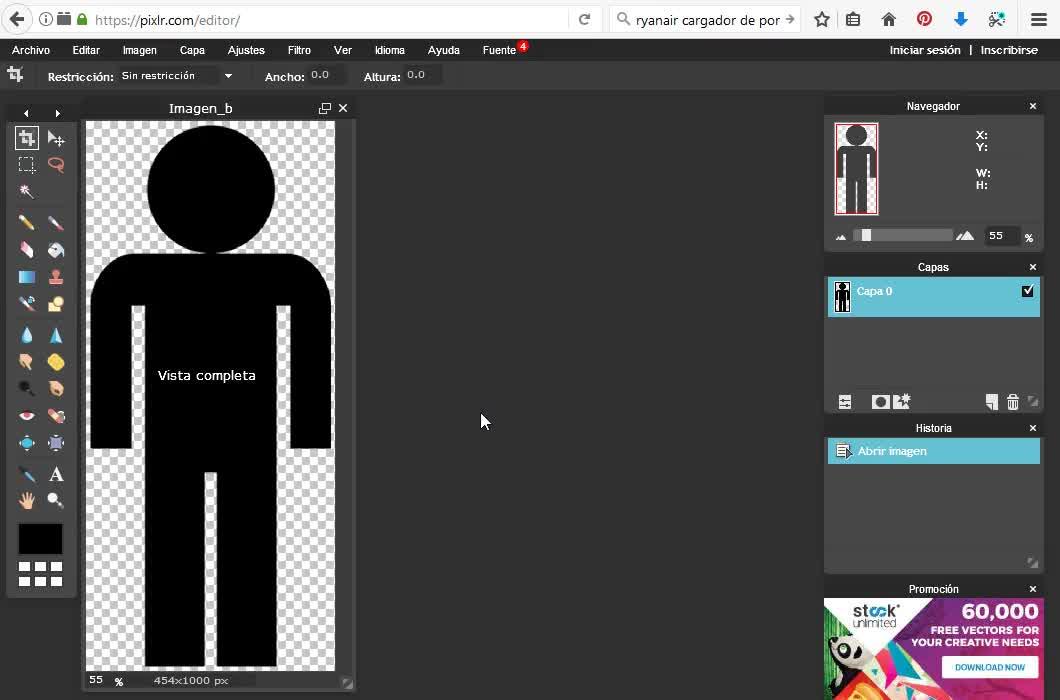The width and height of the screenshot is (1060, 700).
Task: Click the Navegador zoom percentage field
Action: (1000, 236)
